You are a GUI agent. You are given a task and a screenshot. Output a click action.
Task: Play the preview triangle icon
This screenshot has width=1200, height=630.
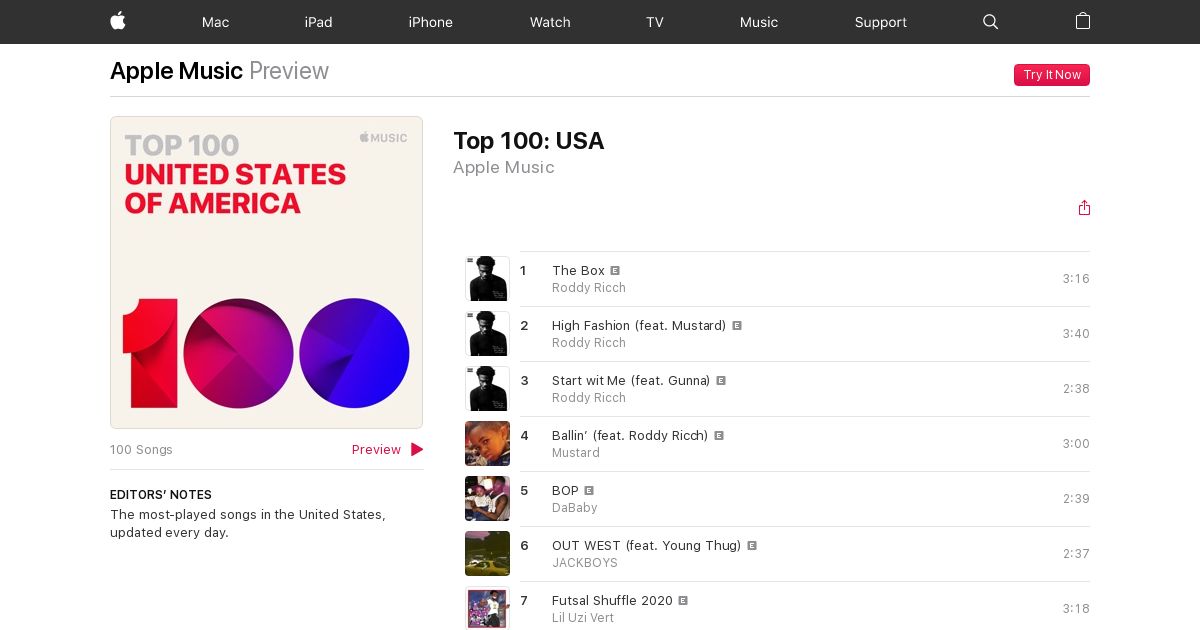[x=417, y=450]
